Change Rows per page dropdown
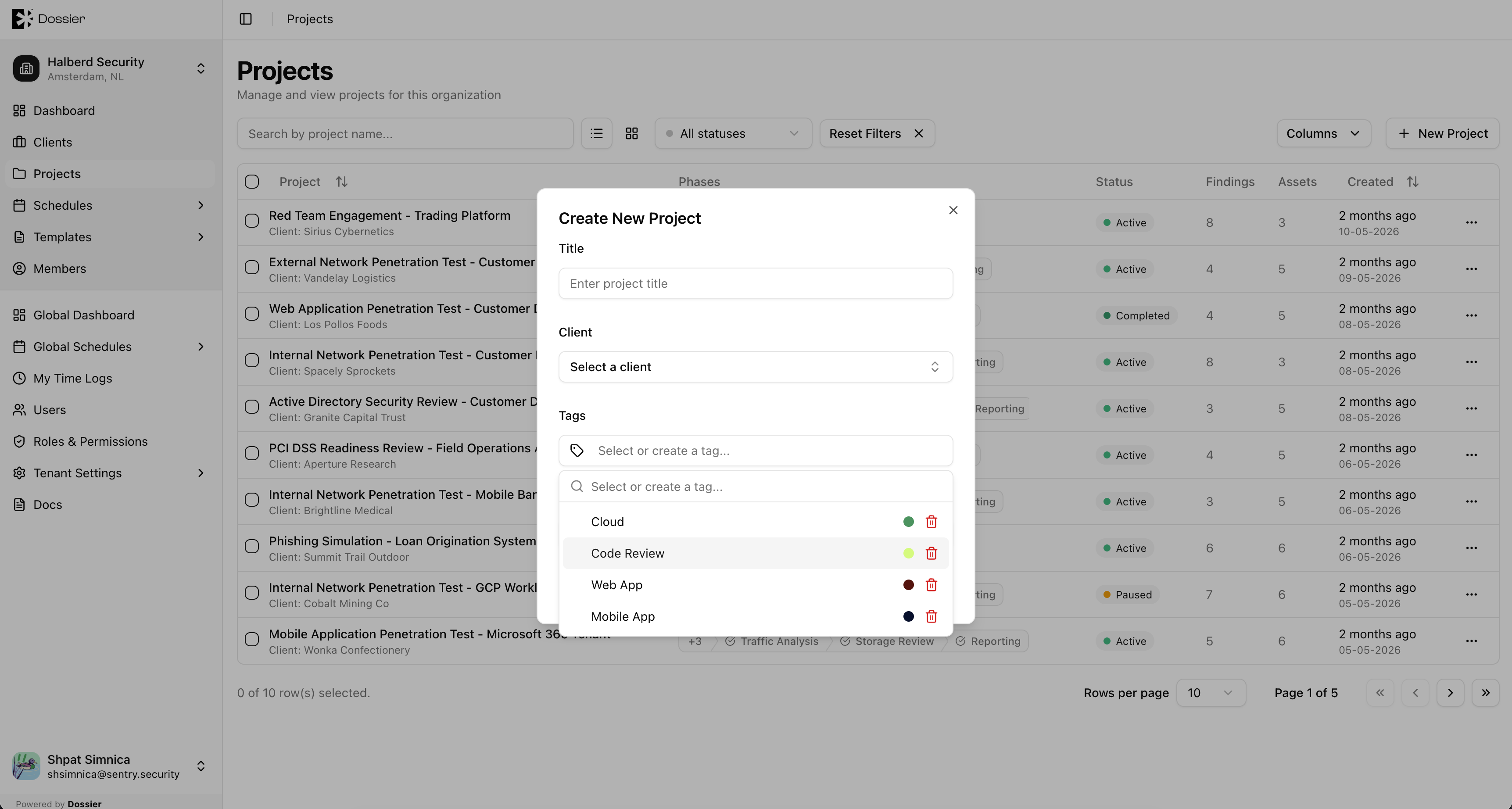This screenshot has width=1512, height=809. [1211, 693]
